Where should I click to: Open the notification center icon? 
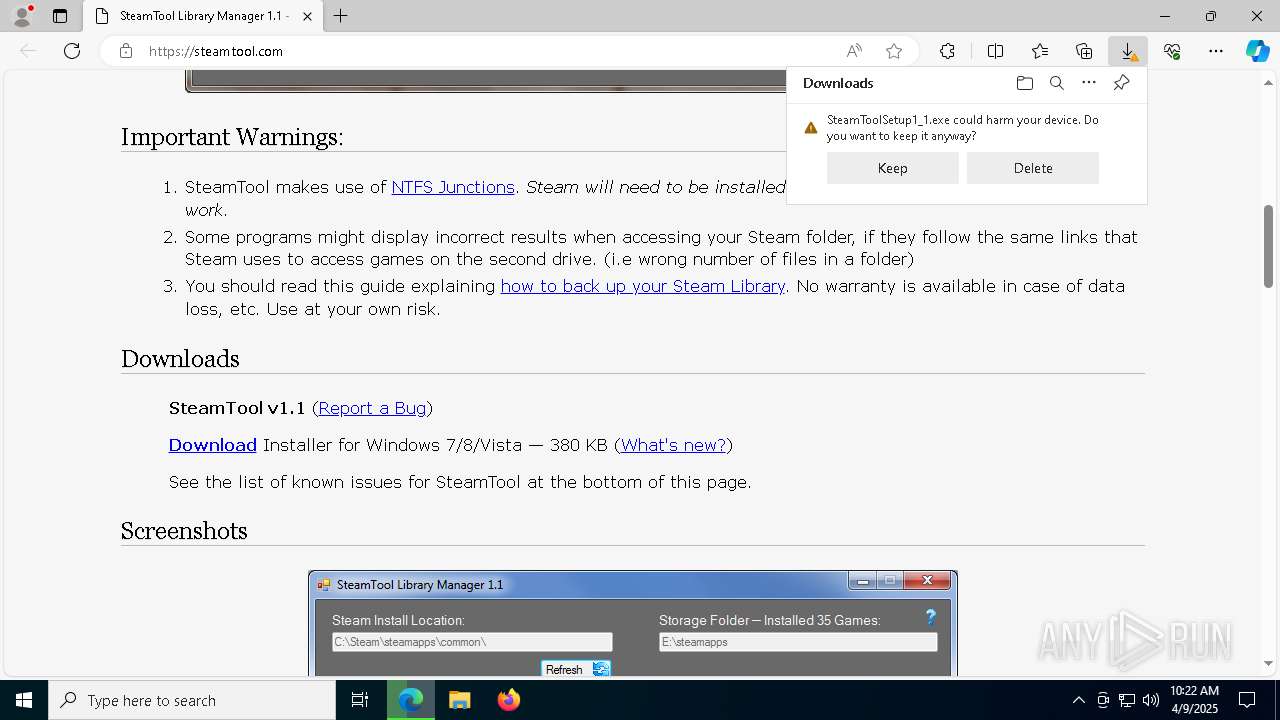click(1247, 700)
